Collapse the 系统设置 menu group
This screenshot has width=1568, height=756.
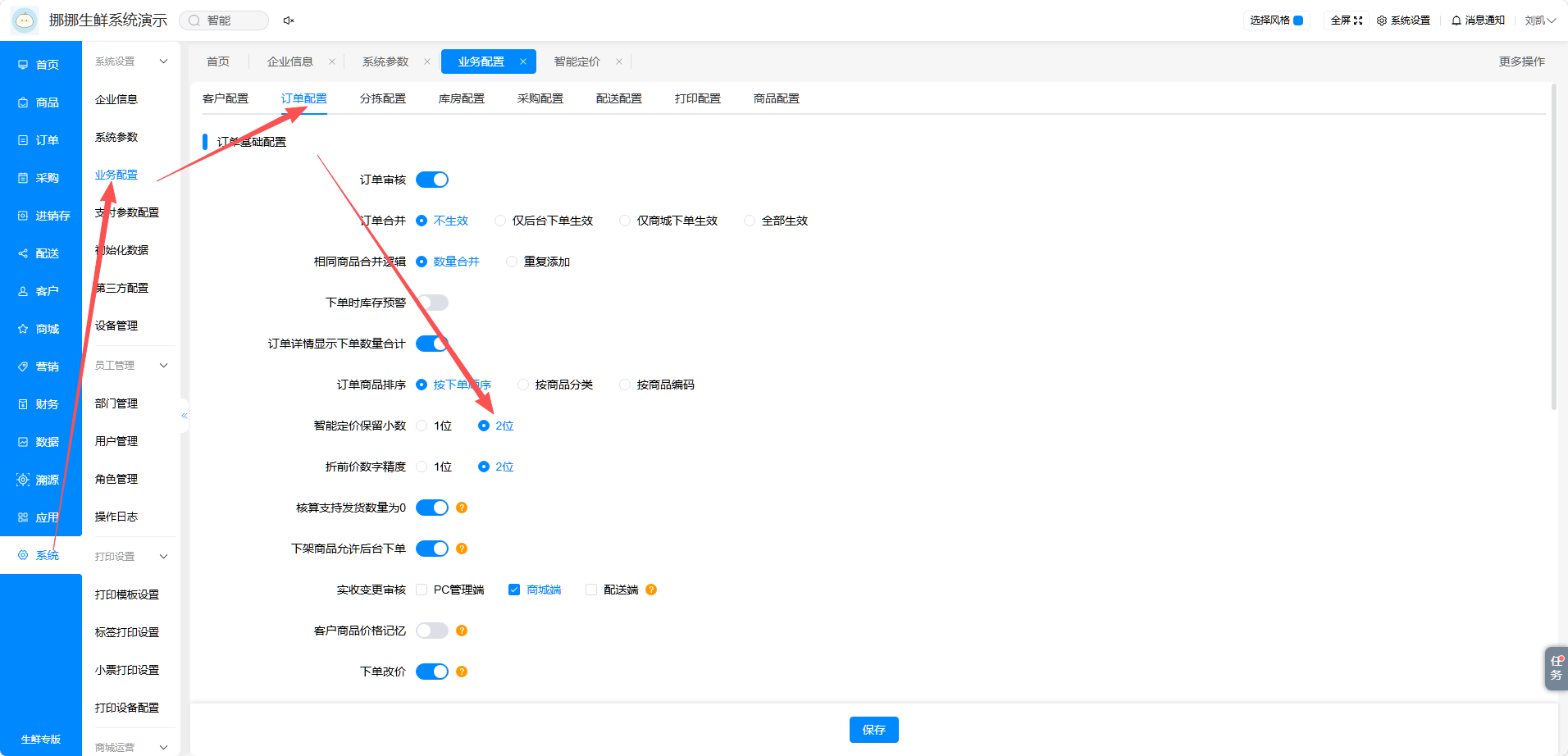click(x=163, y=61)
